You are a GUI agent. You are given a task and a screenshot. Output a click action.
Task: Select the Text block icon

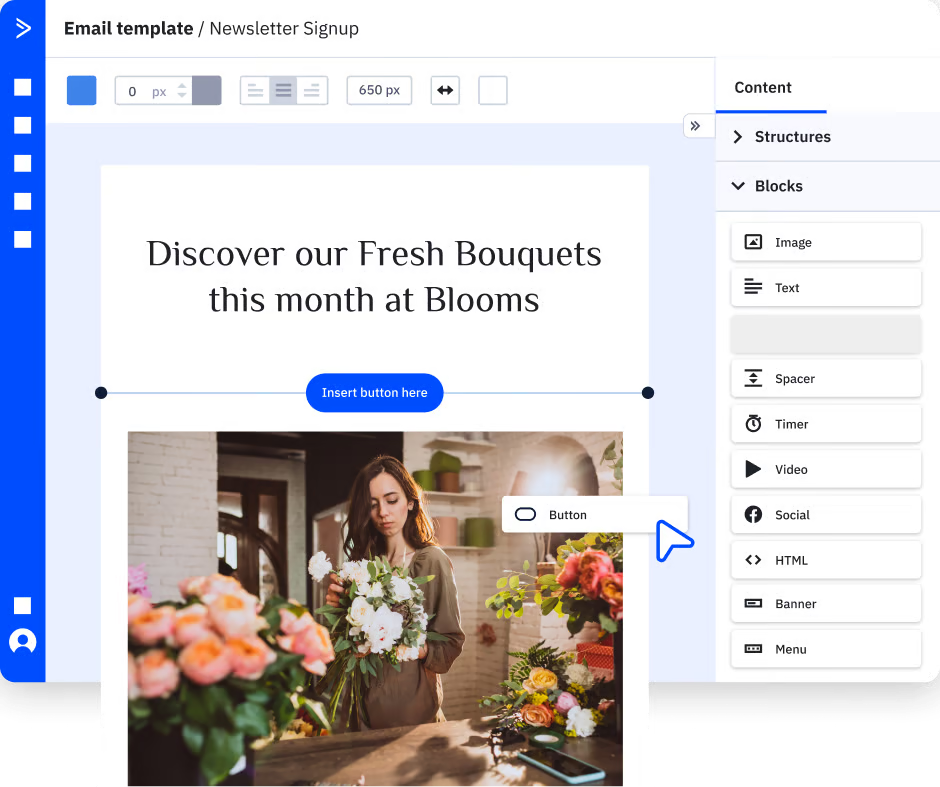tap(754, 287)
